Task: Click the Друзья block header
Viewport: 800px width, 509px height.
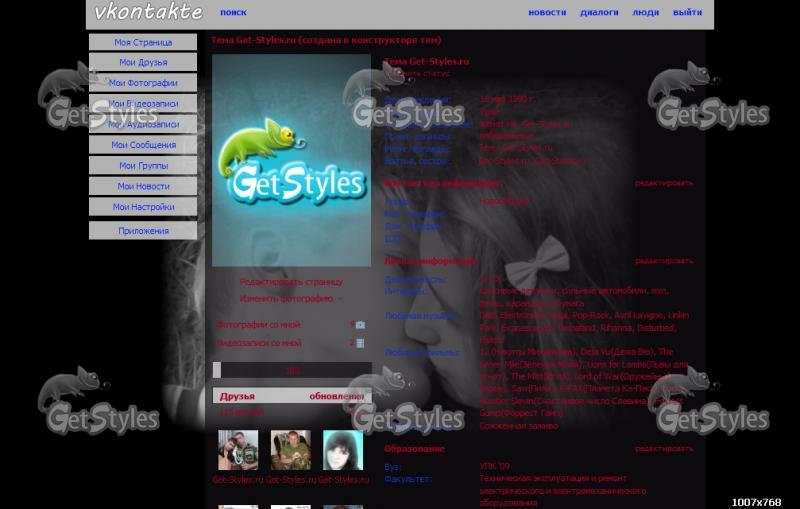Action: point(292,396)
